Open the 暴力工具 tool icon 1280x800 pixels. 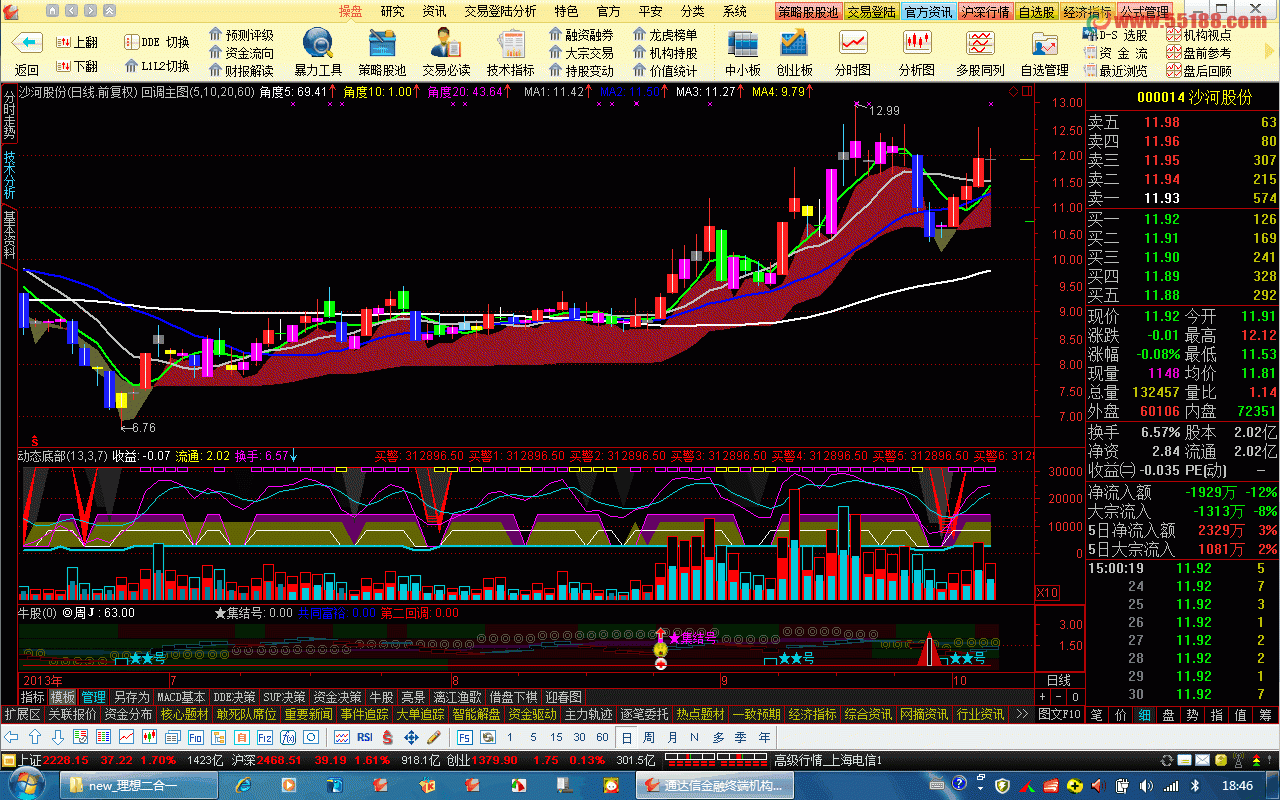318,43
